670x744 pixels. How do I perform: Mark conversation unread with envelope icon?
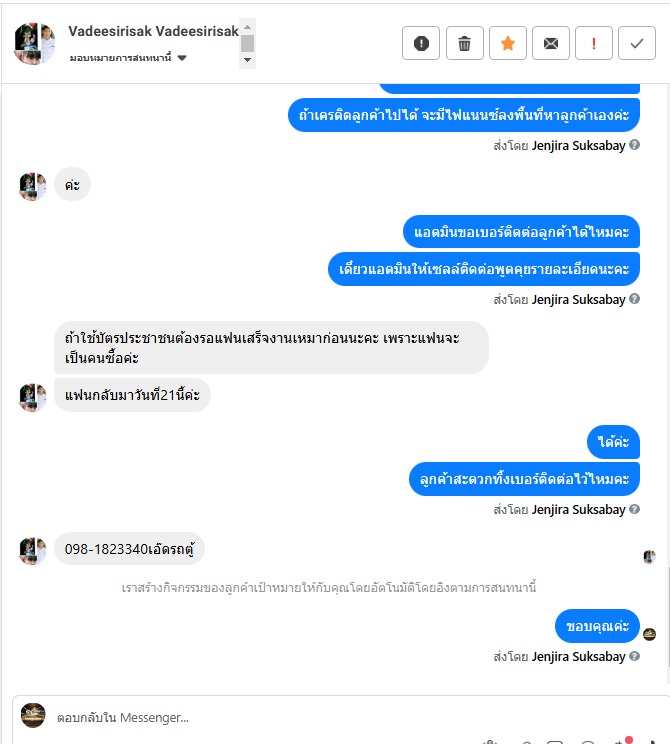[x=551, y=43]
